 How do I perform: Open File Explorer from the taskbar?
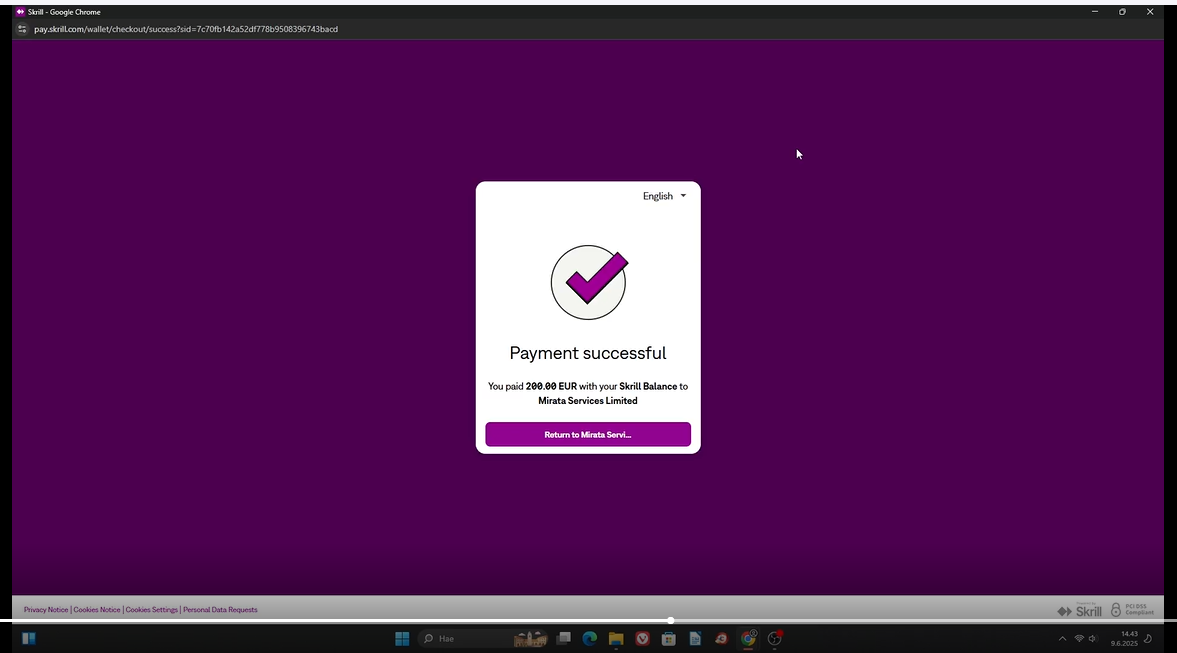pos(616,639)
